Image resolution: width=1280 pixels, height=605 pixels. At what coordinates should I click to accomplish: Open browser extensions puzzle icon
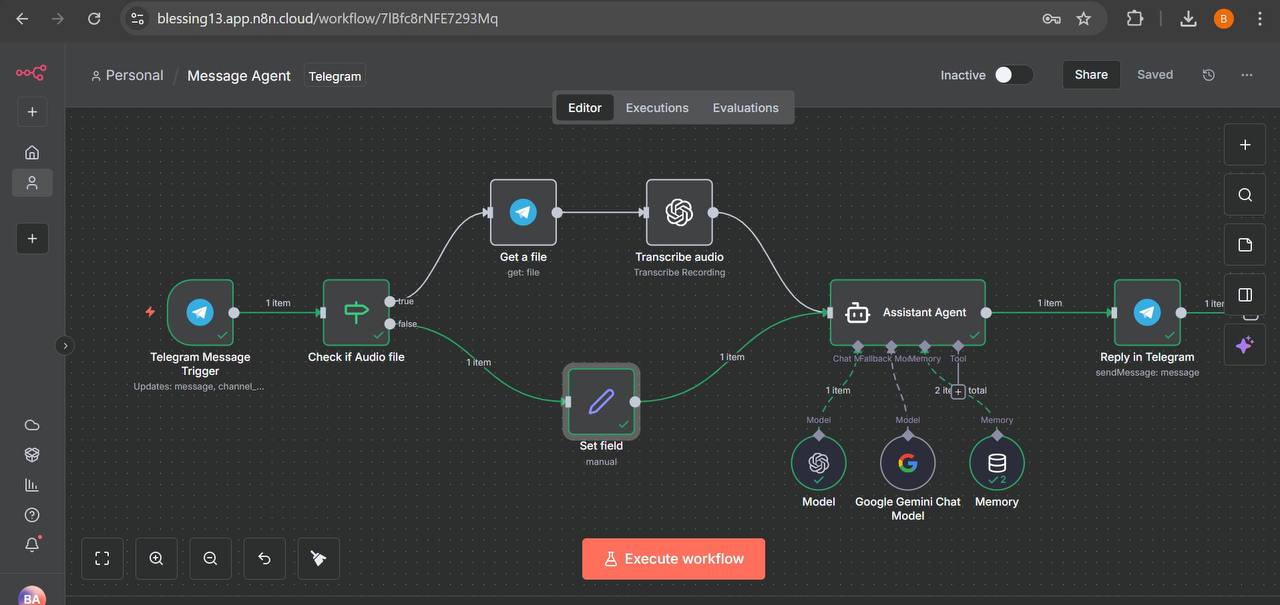pos(1134,18)
